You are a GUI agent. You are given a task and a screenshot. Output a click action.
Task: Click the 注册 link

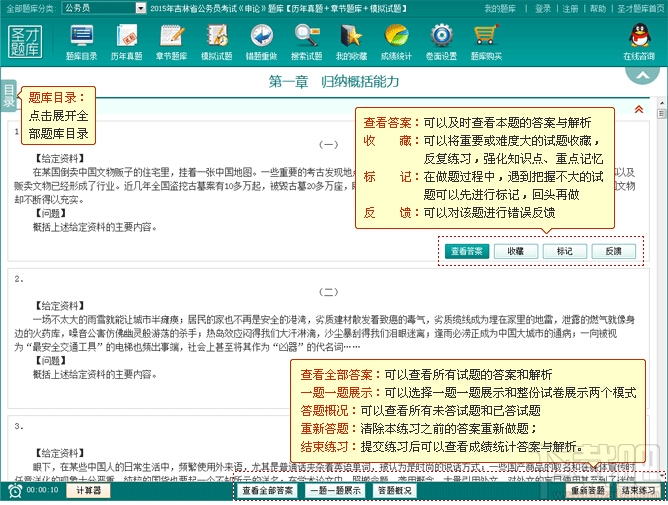pos(570,9)
